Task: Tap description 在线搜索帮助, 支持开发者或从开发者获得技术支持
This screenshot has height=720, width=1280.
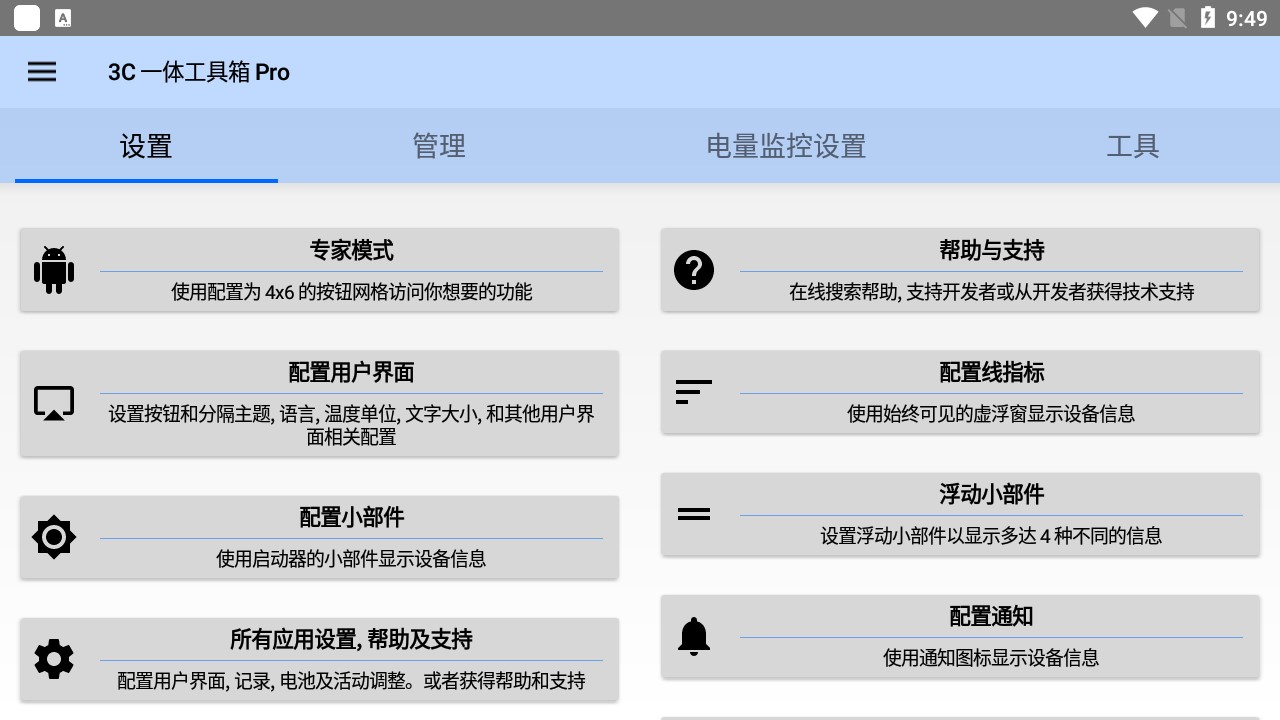Action: tap(991, 292)
